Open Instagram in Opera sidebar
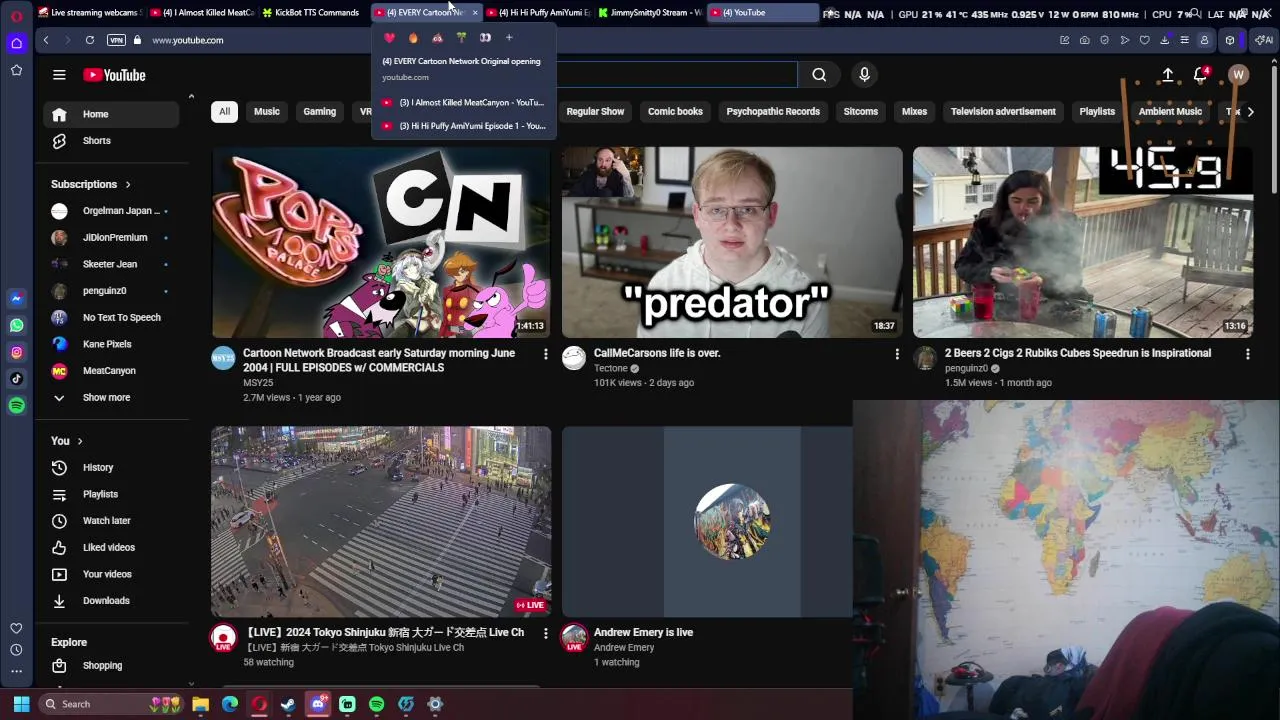The height and width of the screenshot is (720, 1280). tap(16, 352)
